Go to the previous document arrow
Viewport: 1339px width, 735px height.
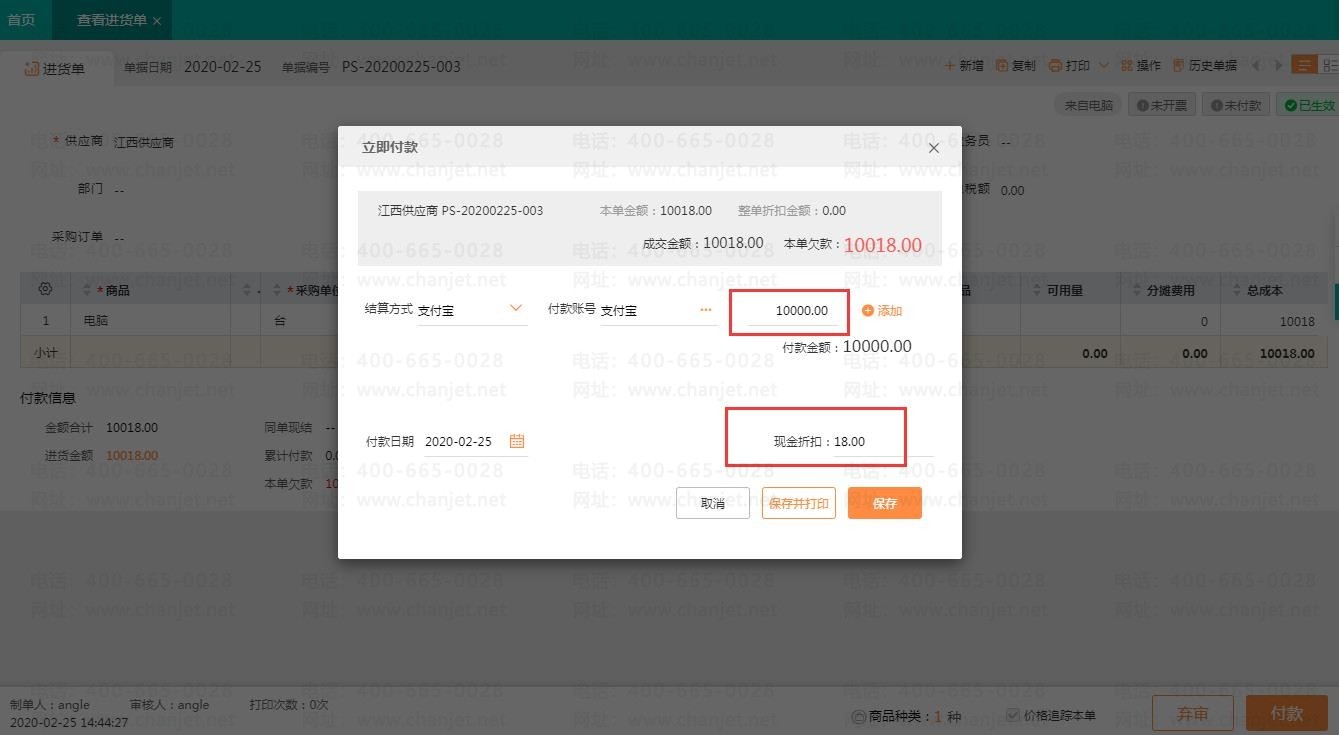pos(1257,66)
